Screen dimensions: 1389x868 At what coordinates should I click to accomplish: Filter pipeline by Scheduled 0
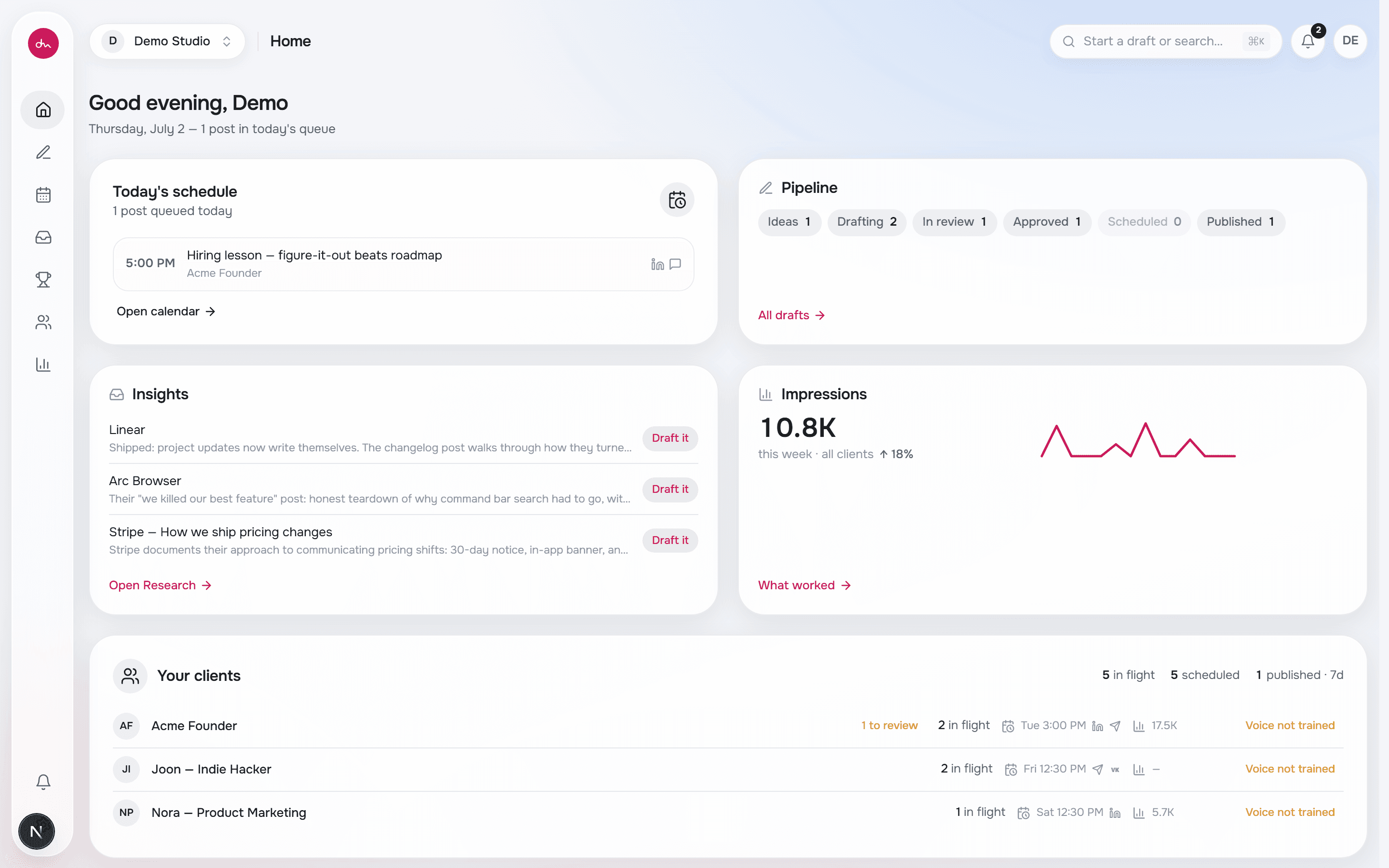pos(1144,222)
